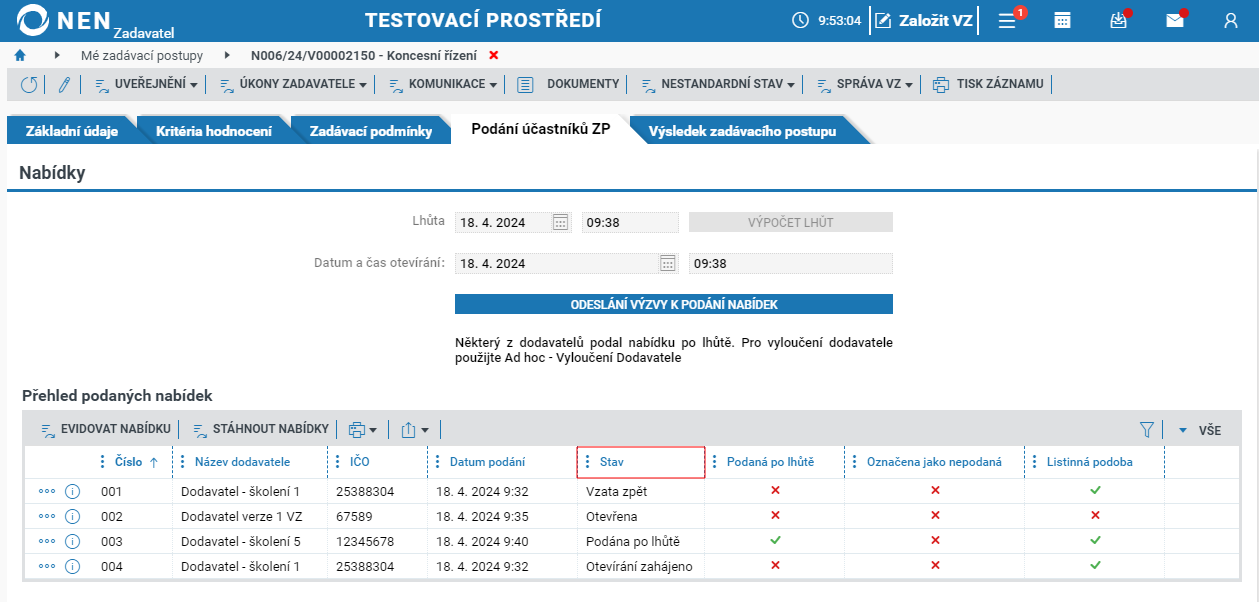Open Listinná podoba column menu dots
The image size is (1259, 602).
(1034, 462)
